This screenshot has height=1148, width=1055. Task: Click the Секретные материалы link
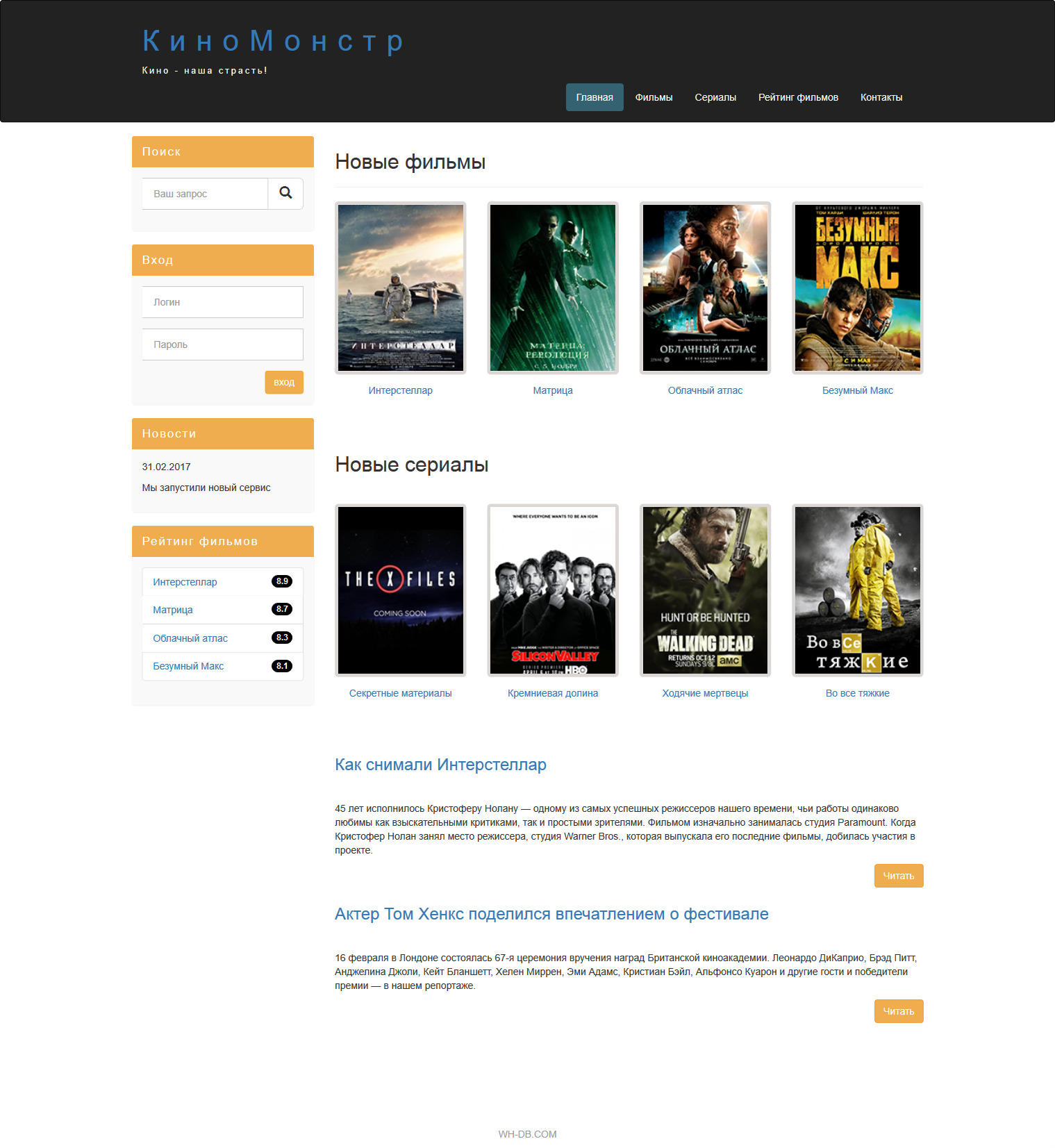(401, 693)
